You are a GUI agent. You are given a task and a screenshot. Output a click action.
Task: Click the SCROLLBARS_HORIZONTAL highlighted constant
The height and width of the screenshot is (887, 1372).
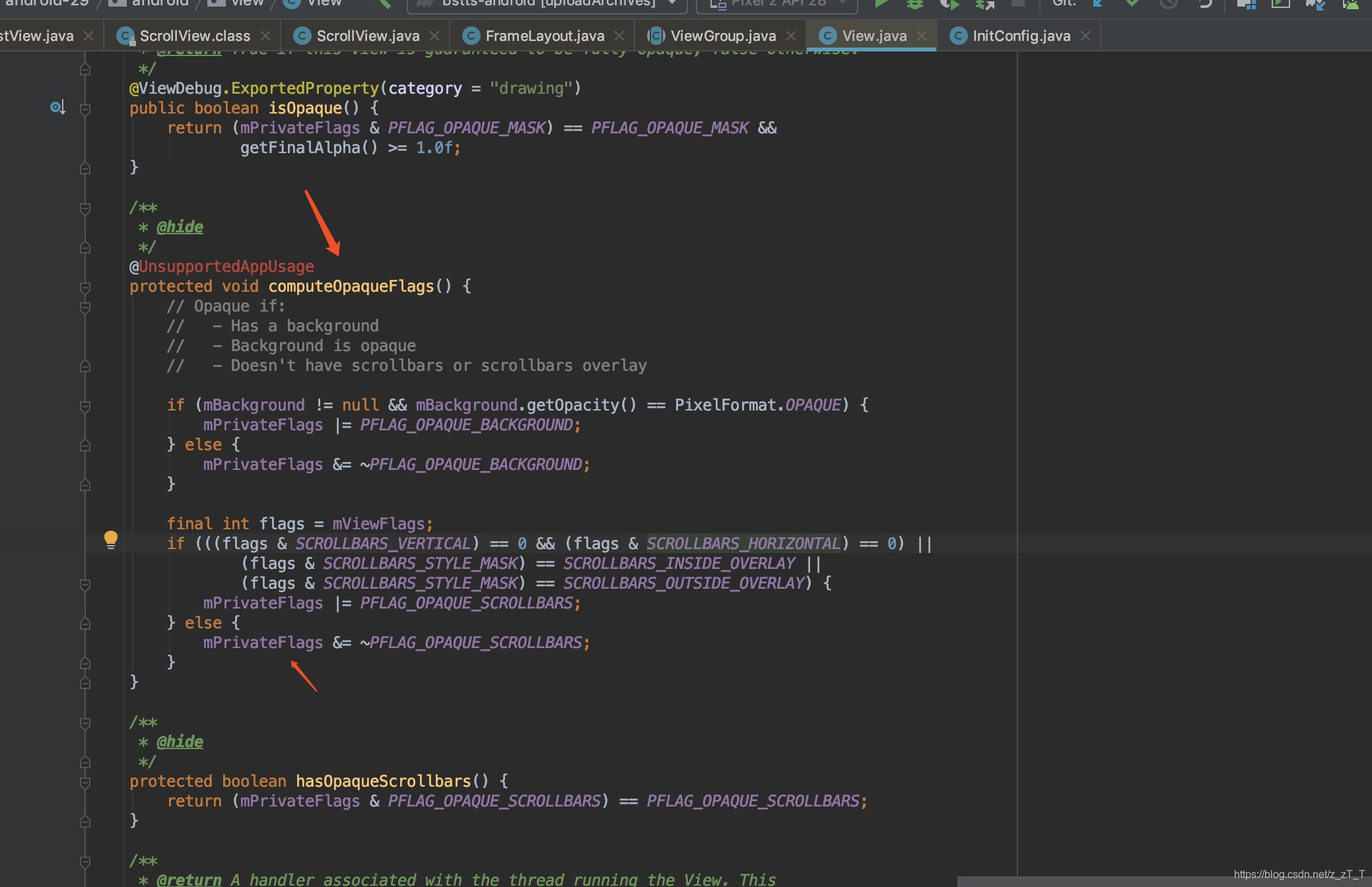pyautogui.click(x=743, y=544)
